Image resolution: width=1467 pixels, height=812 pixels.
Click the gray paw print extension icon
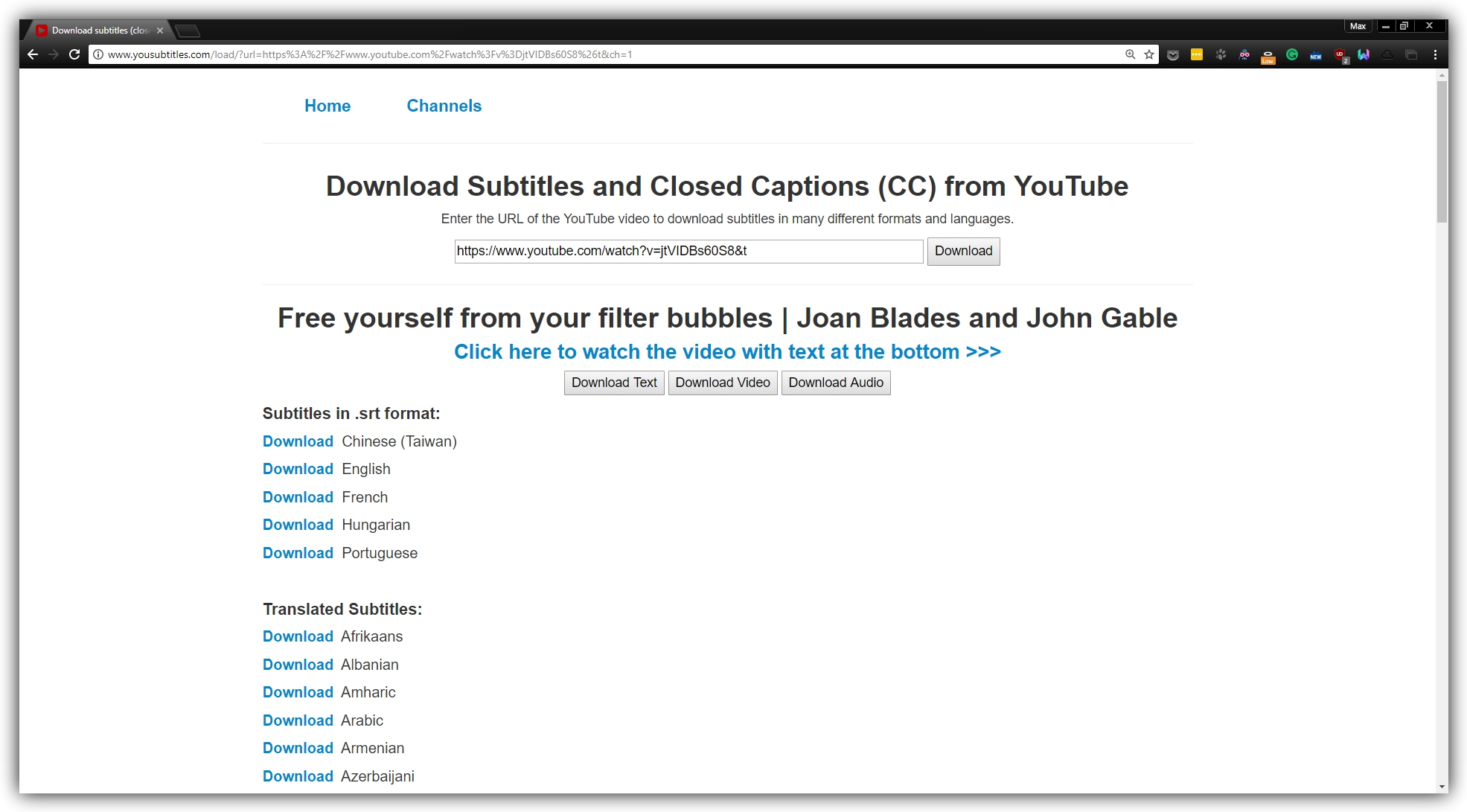pos(1221,54)
